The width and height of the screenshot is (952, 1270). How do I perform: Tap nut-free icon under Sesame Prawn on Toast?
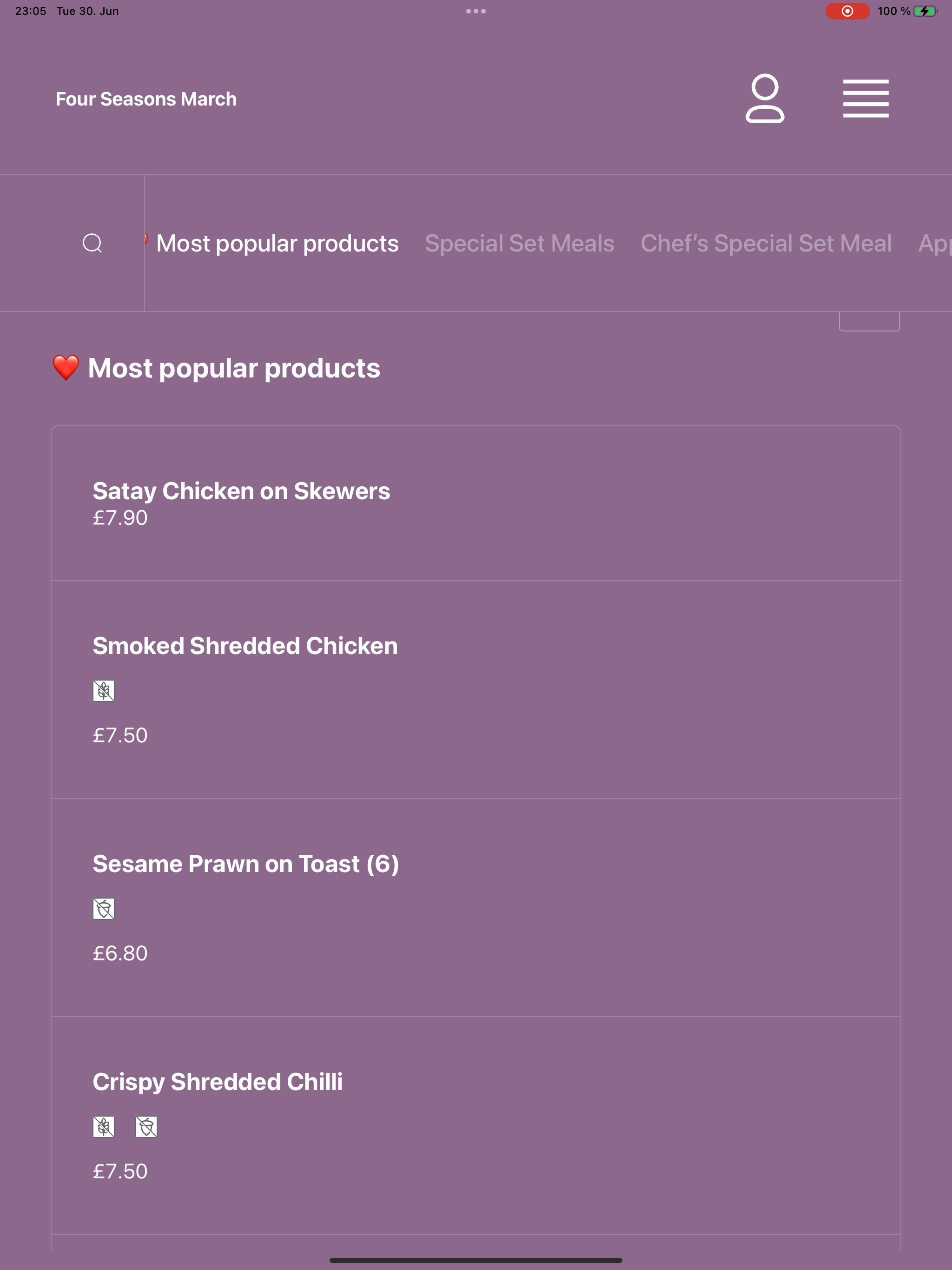tap(103, 908)
